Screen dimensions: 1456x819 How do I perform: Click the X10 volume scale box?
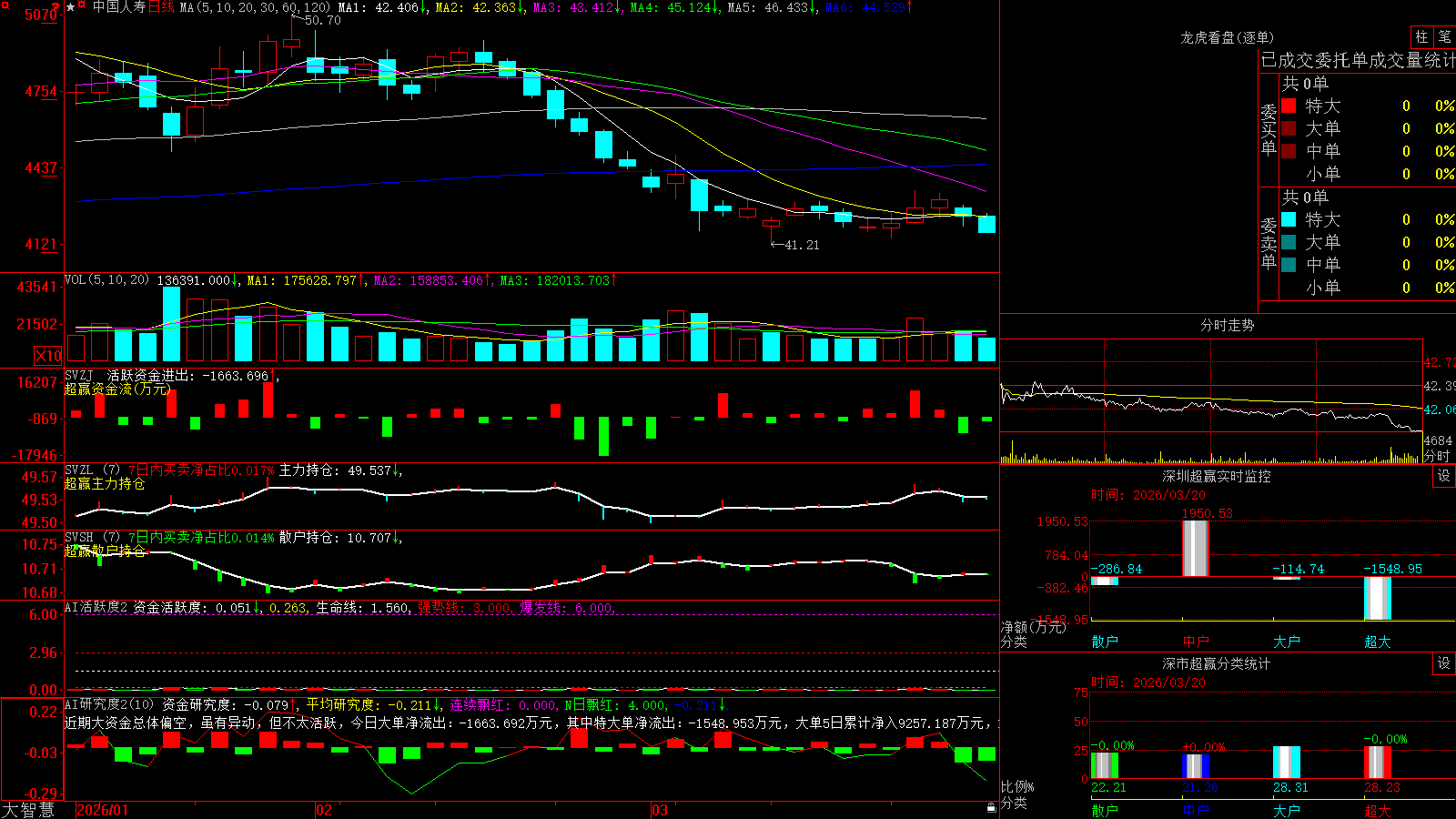(x=48, y=356)
